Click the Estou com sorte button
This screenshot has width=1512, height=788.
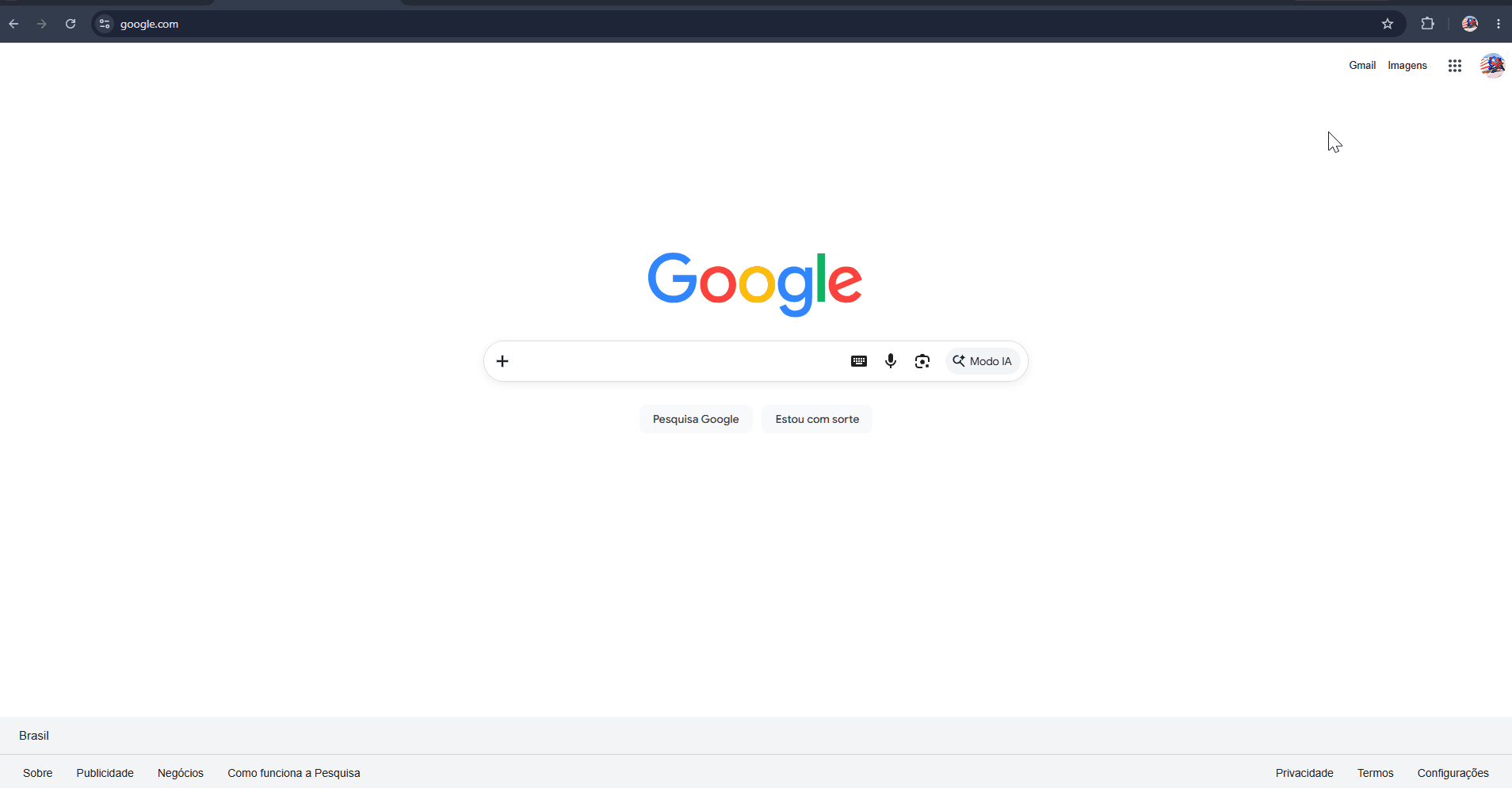tap(817, 419)
